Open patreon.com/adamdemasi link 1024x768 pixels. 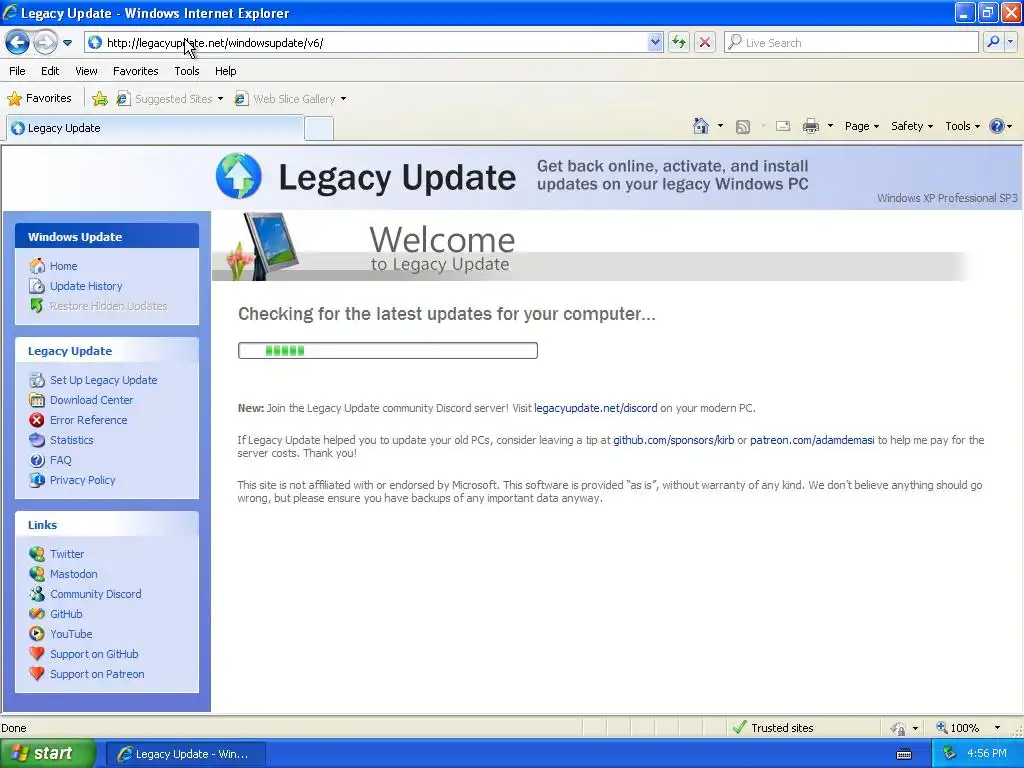pyautogui.click(x=812, y=440)
